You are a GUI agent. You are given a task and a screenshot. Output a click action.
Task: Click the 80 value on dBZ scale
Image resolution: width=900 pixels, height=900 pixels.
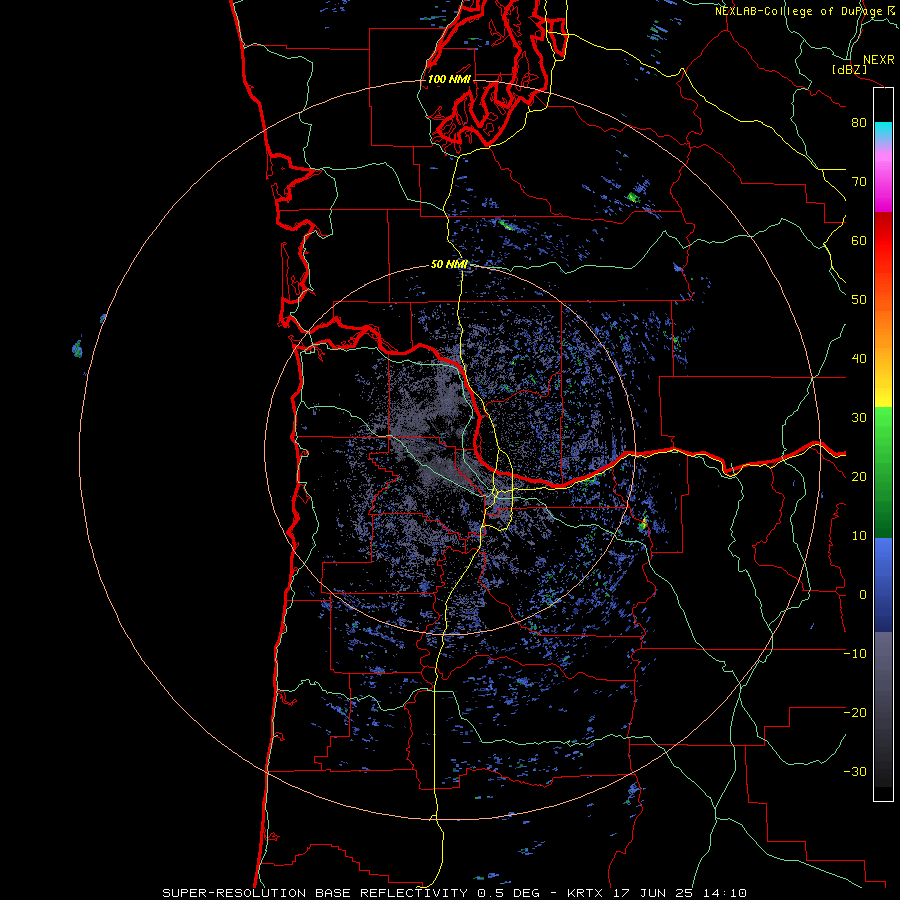tap(859, 122)
